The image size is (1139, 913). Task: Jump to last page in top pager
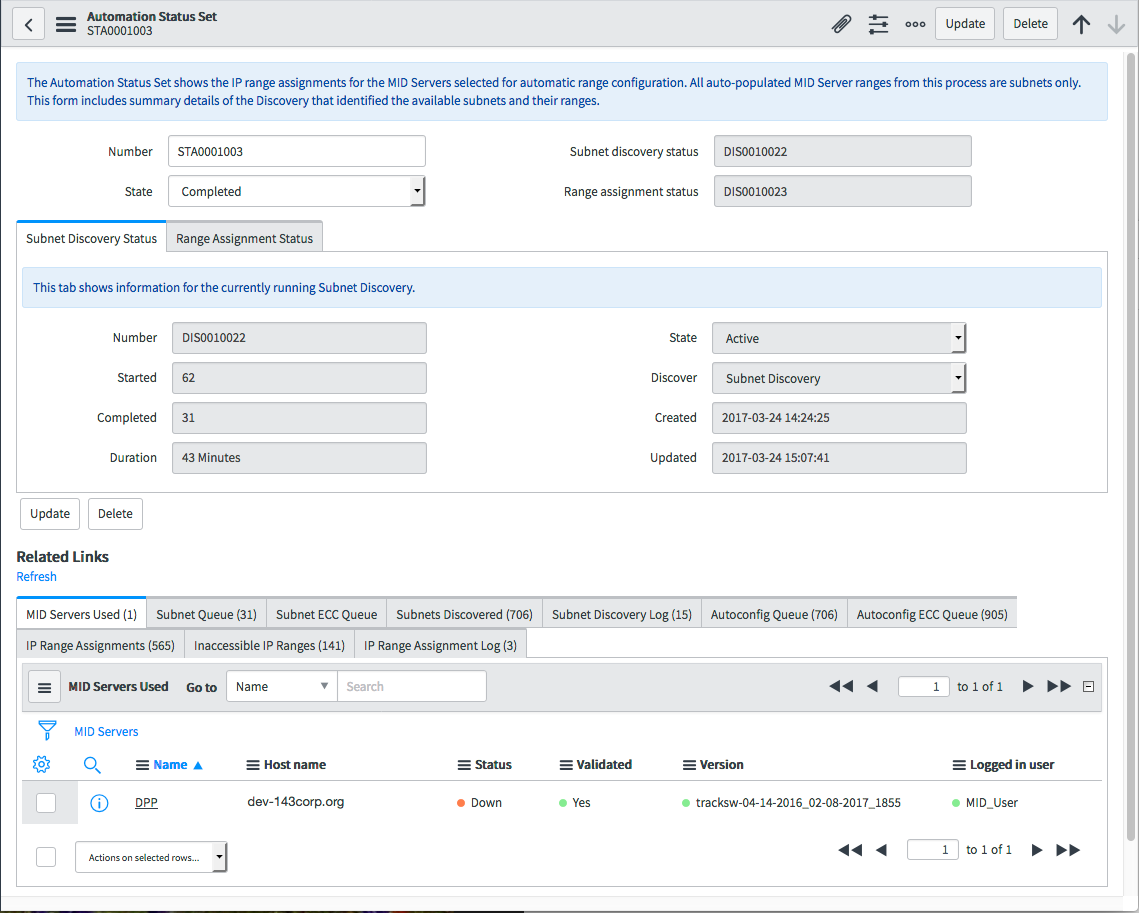coord(1059,686)
